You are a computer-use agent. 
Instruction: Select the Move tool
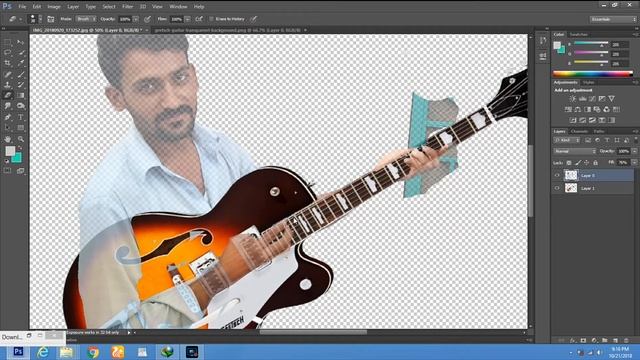pos(21,42)
